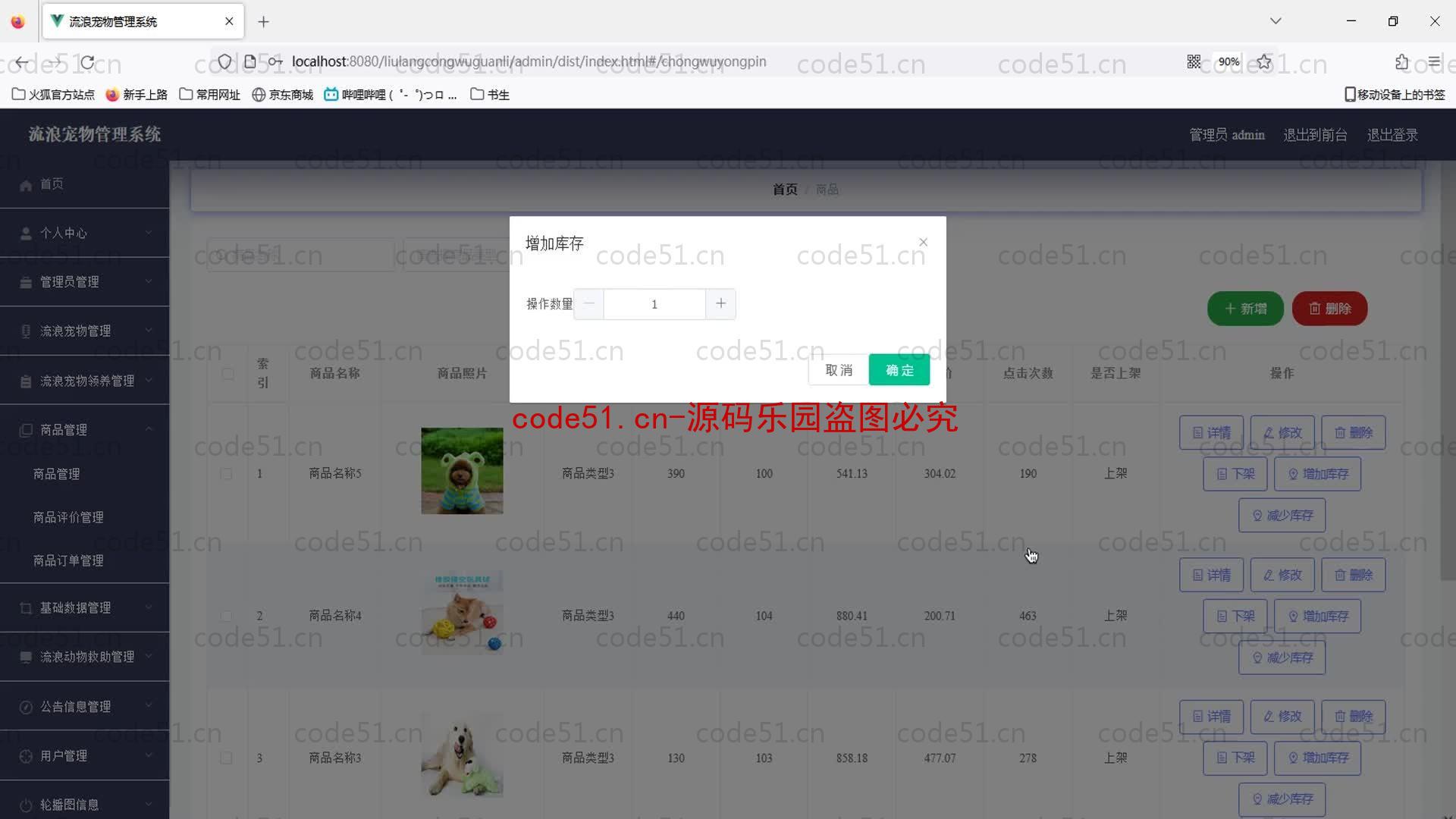Check the row for 商品名称5

[226, 473]
